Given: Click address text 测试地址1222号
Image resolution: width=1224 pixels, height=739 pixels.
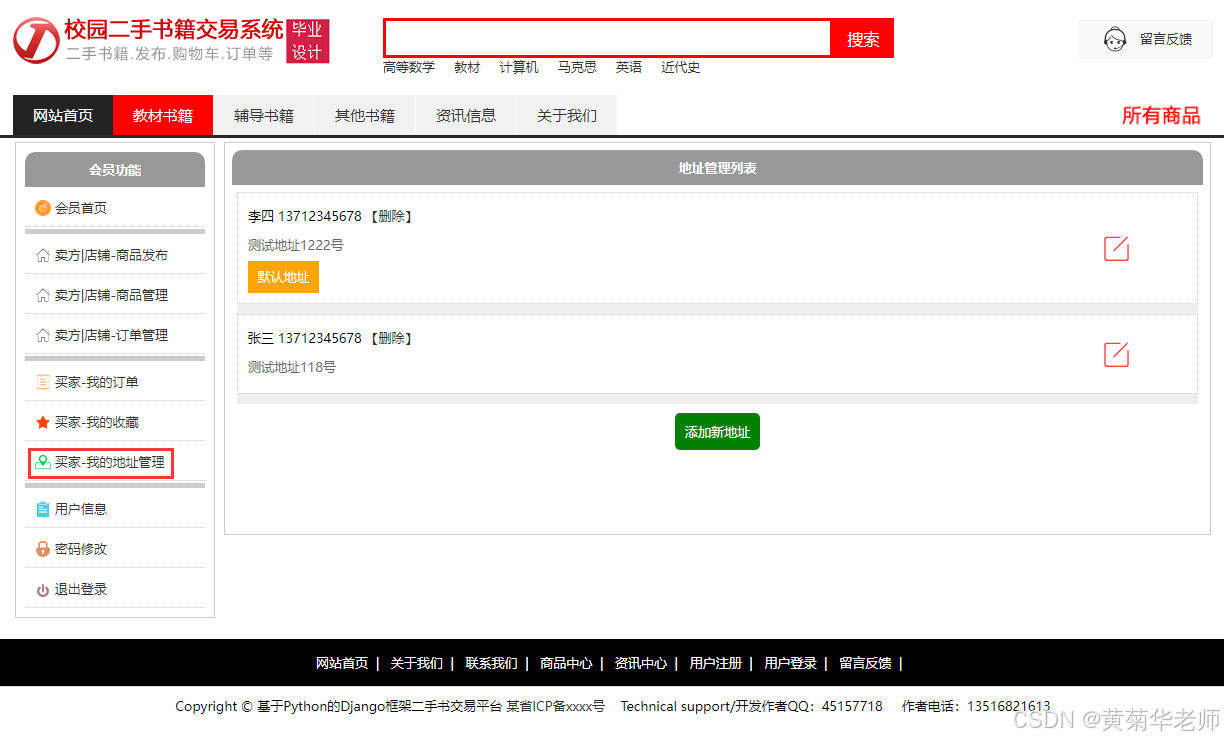Looking at the screenshot, I should pyautogui.click(x=296, y=245).
